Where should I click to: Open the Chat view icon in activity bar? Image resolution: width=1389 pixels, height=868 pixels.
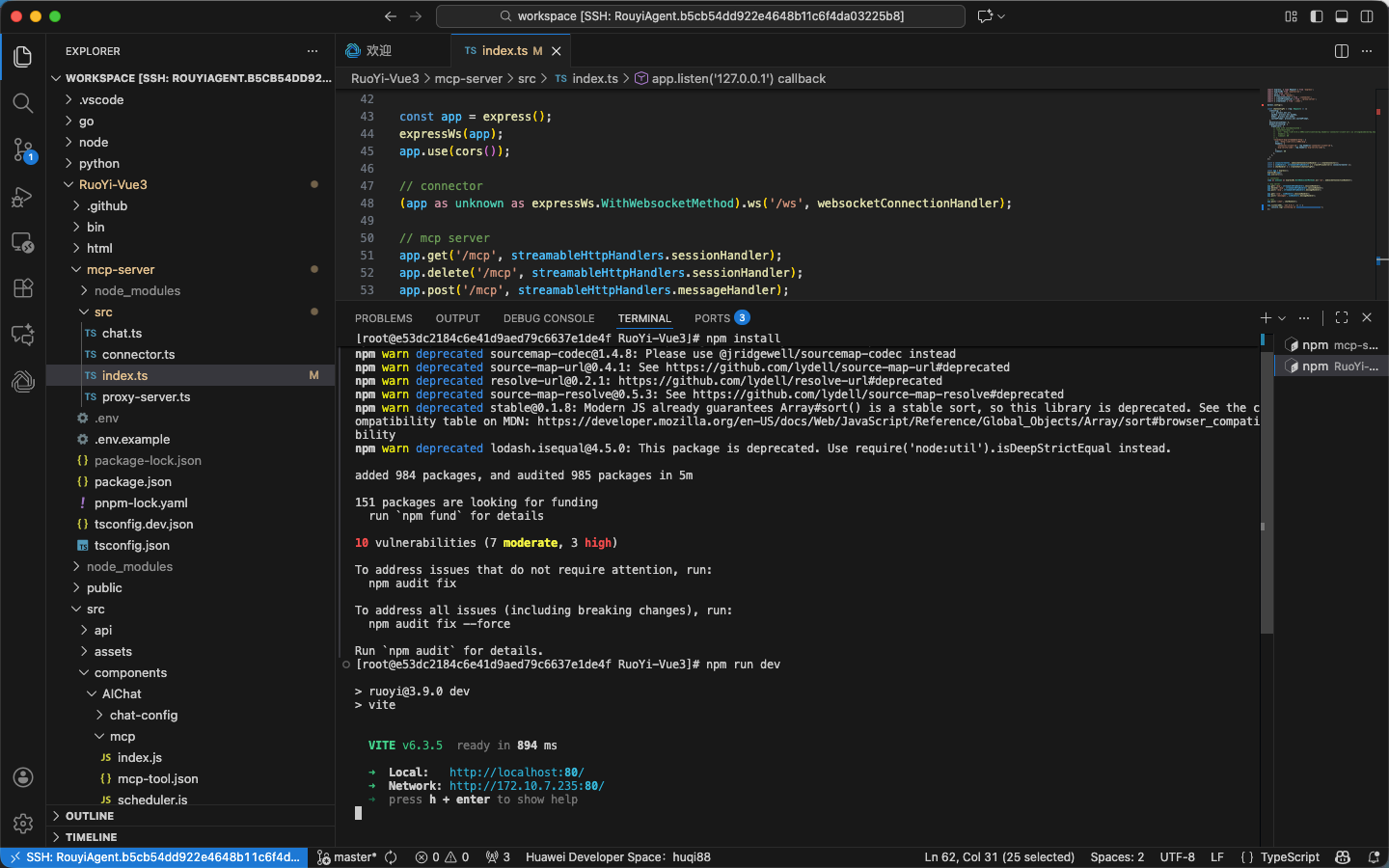coord(23,335)
